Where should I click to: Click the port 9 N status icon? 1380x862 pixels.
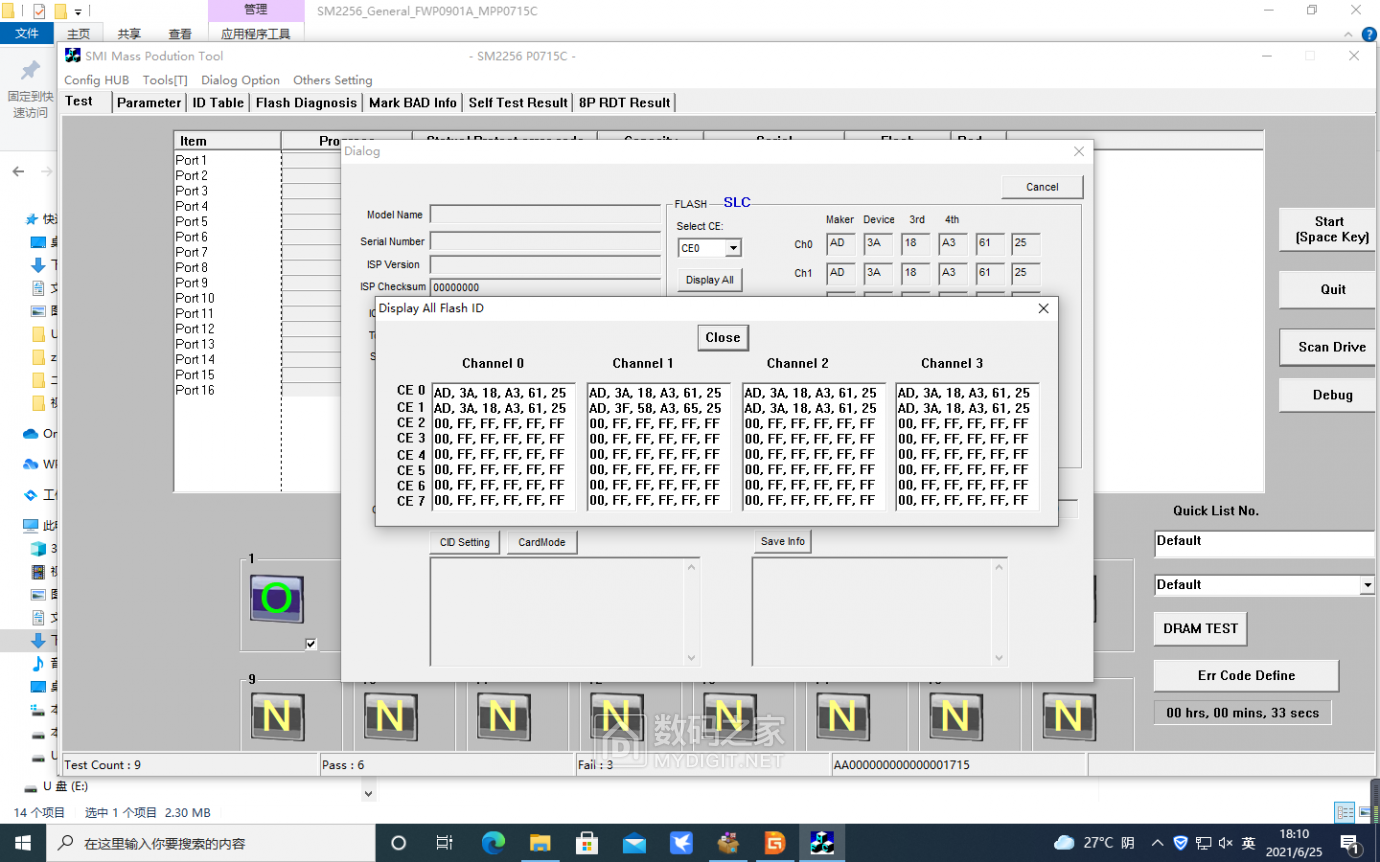(x=277, y=716)
